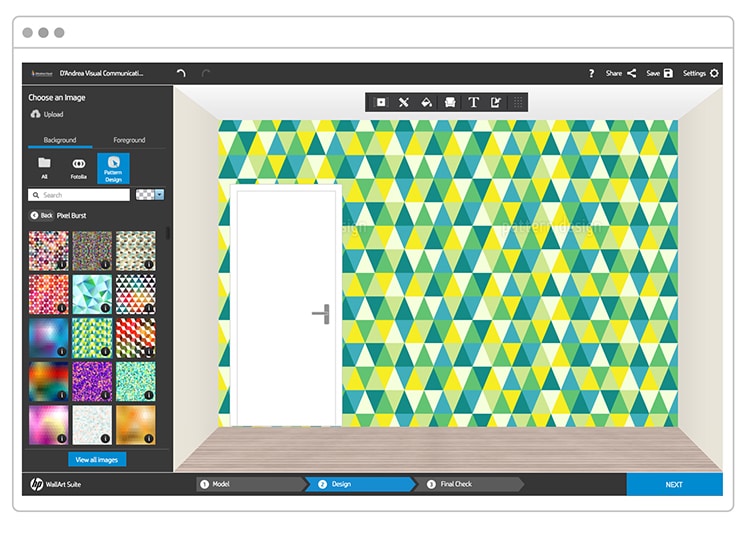Go to step 2 Design
This screenshot has height=536, width=750.
360,484
